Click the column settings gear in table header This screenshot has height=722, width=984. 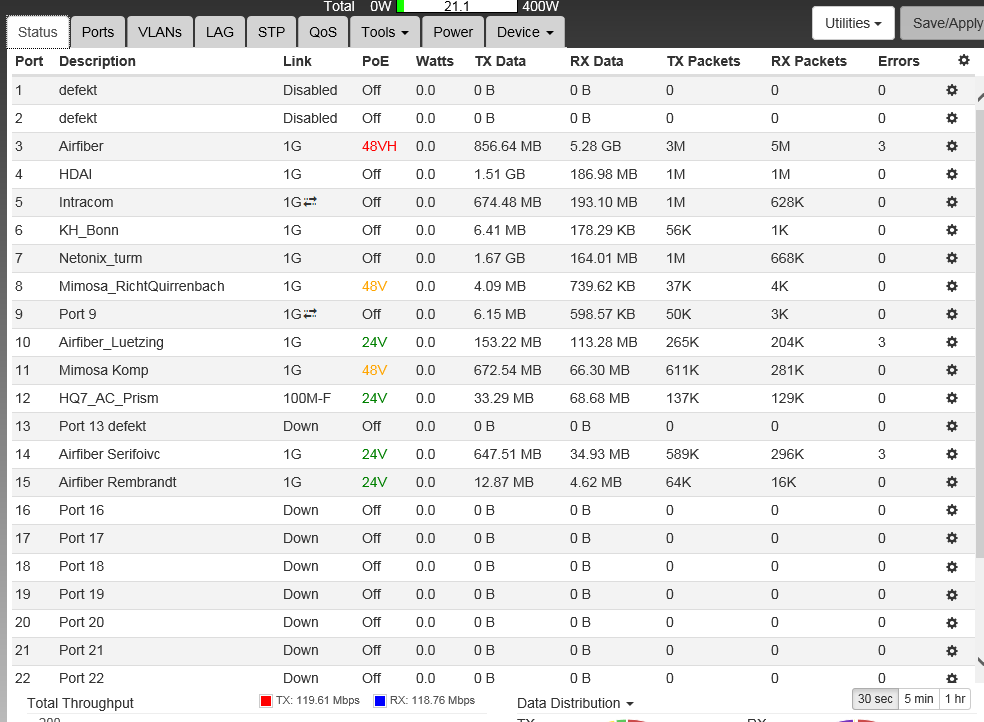(964, 61)
